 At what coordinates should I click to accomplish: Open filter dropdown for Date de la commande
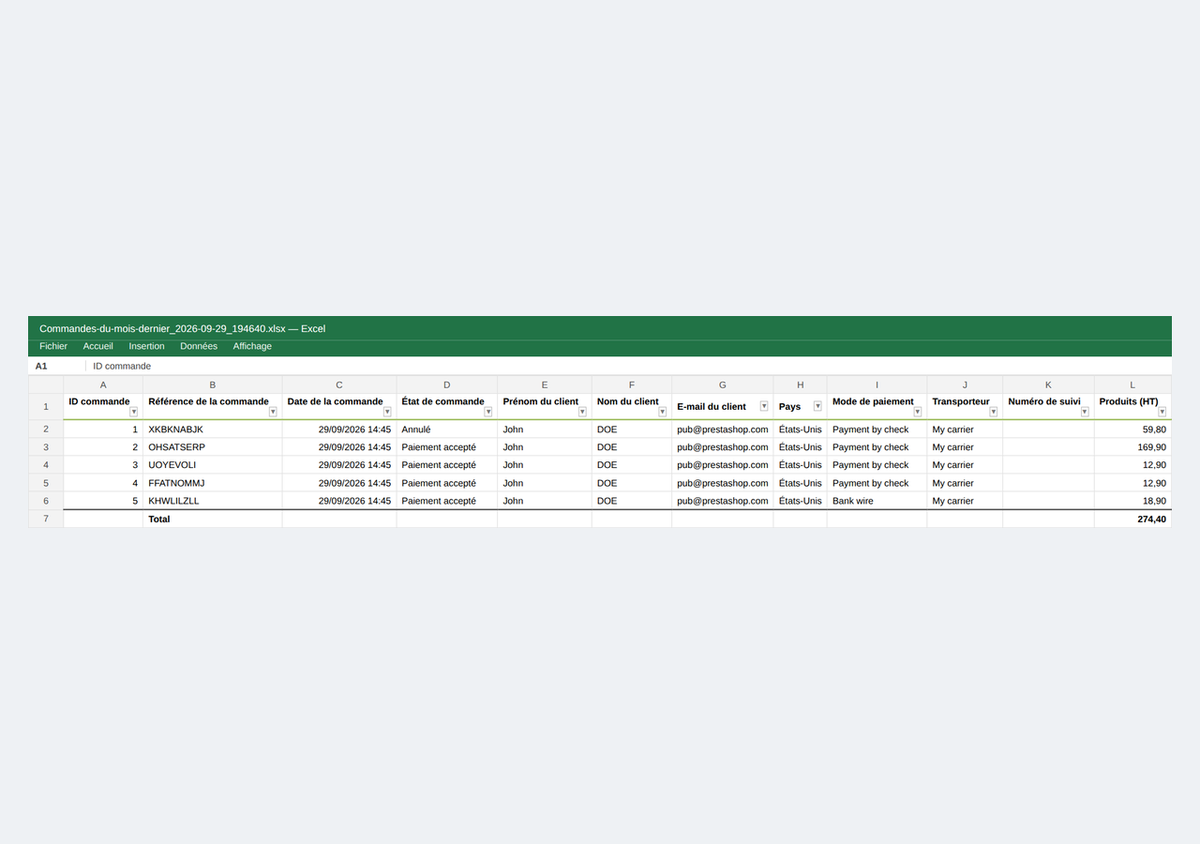click(387, 412)
